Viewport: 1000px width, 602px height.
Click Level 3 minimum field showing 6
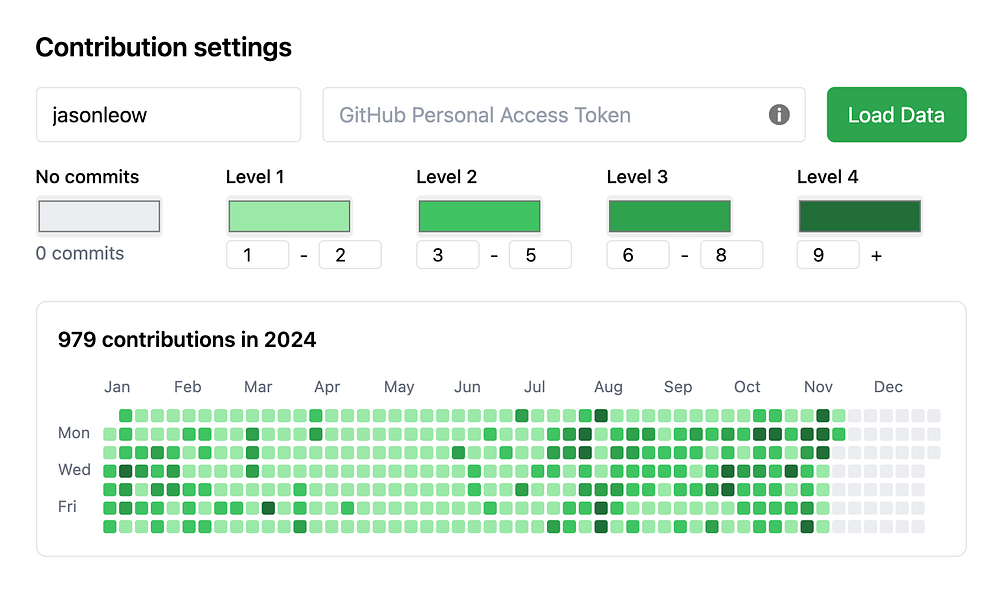click(x=637, y=255)
